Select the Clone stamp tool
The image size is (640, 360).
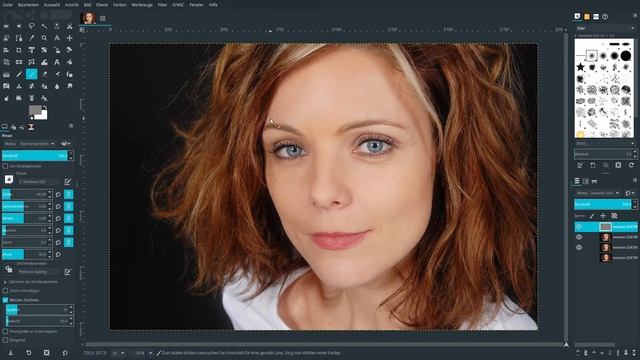click(19, 86)
